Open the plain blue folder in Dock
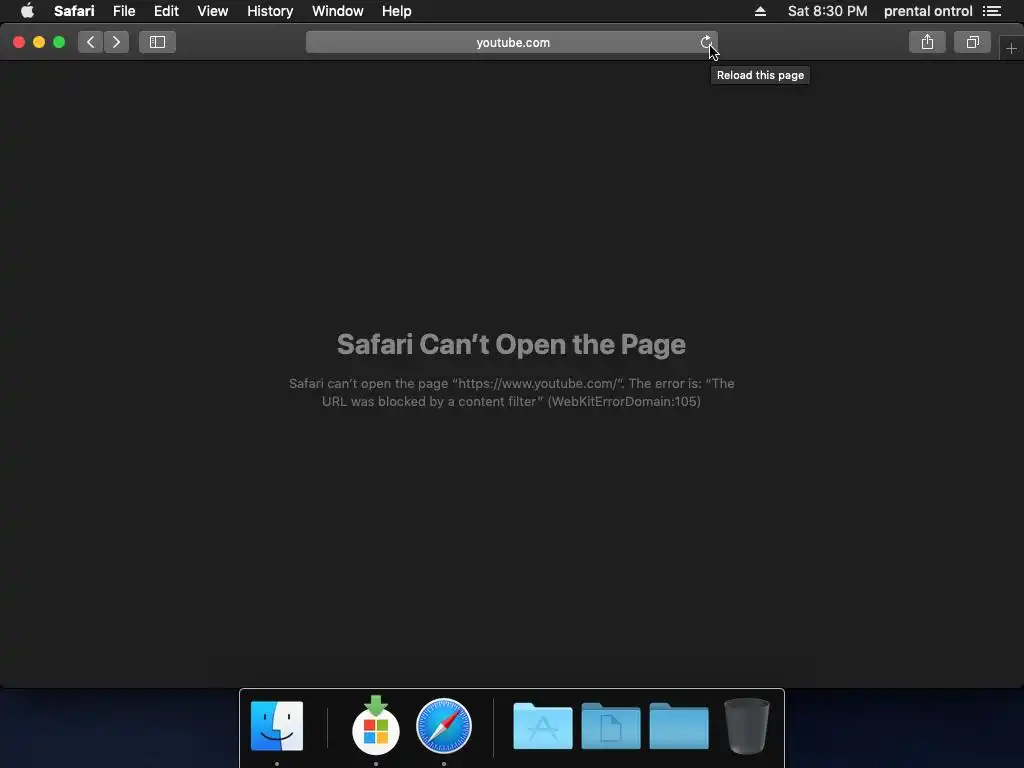Screen dimensions: 1024x768 click(679, 726)
